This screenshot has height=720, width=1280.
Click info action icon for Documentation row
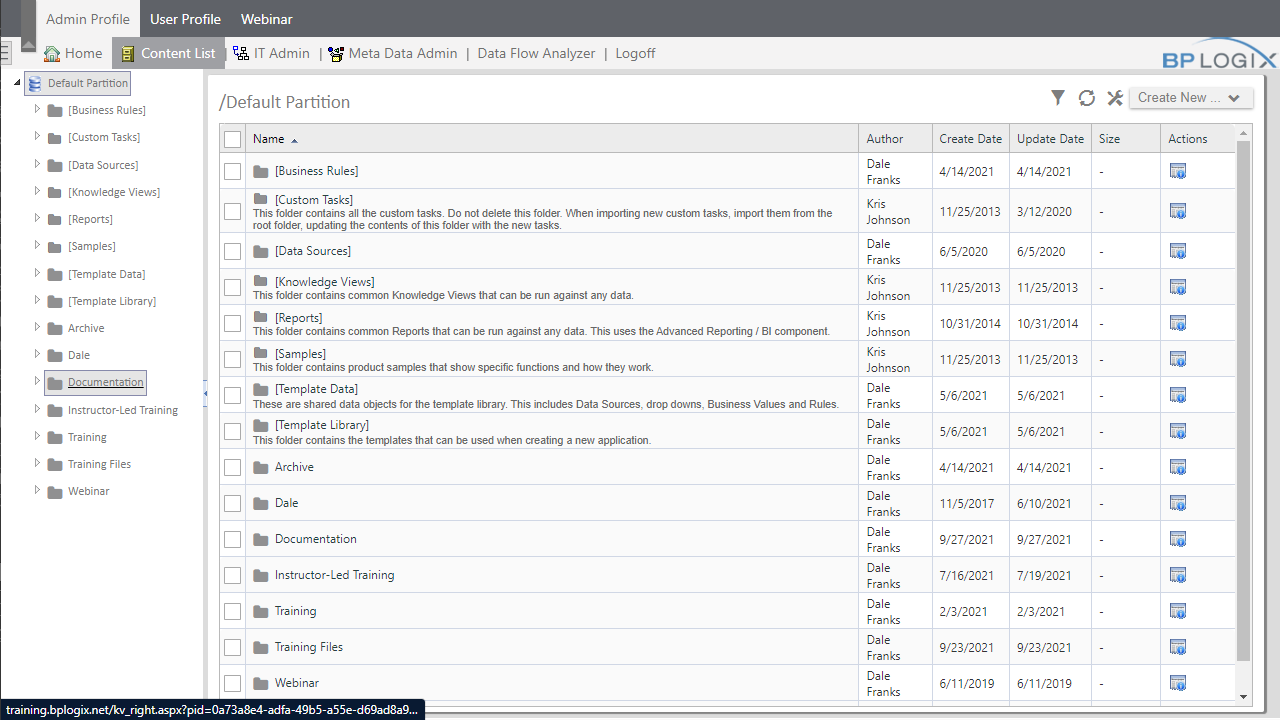pos(1178,539)
